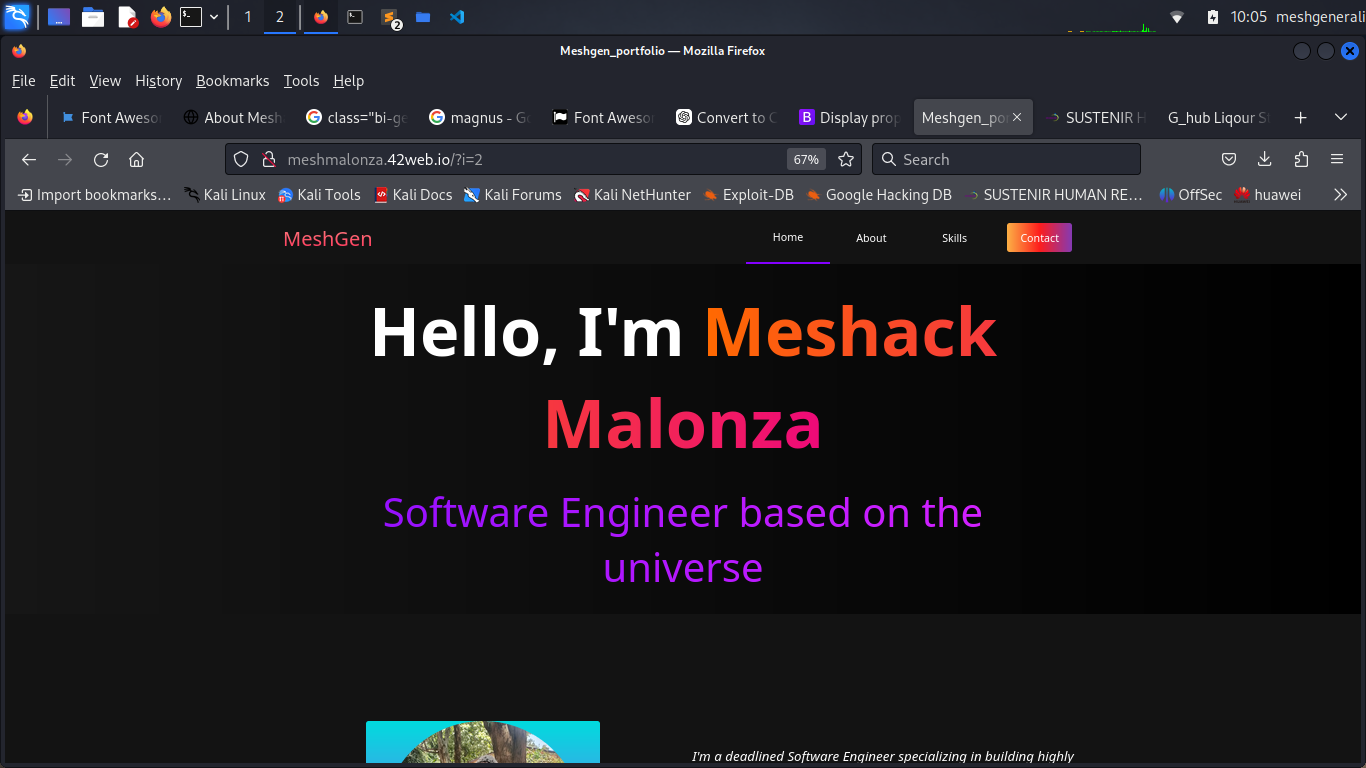Expand the list all tabs chevron
This screenshot has width=1366, height=768.
pyautogui.click(x=1340, y=118)
